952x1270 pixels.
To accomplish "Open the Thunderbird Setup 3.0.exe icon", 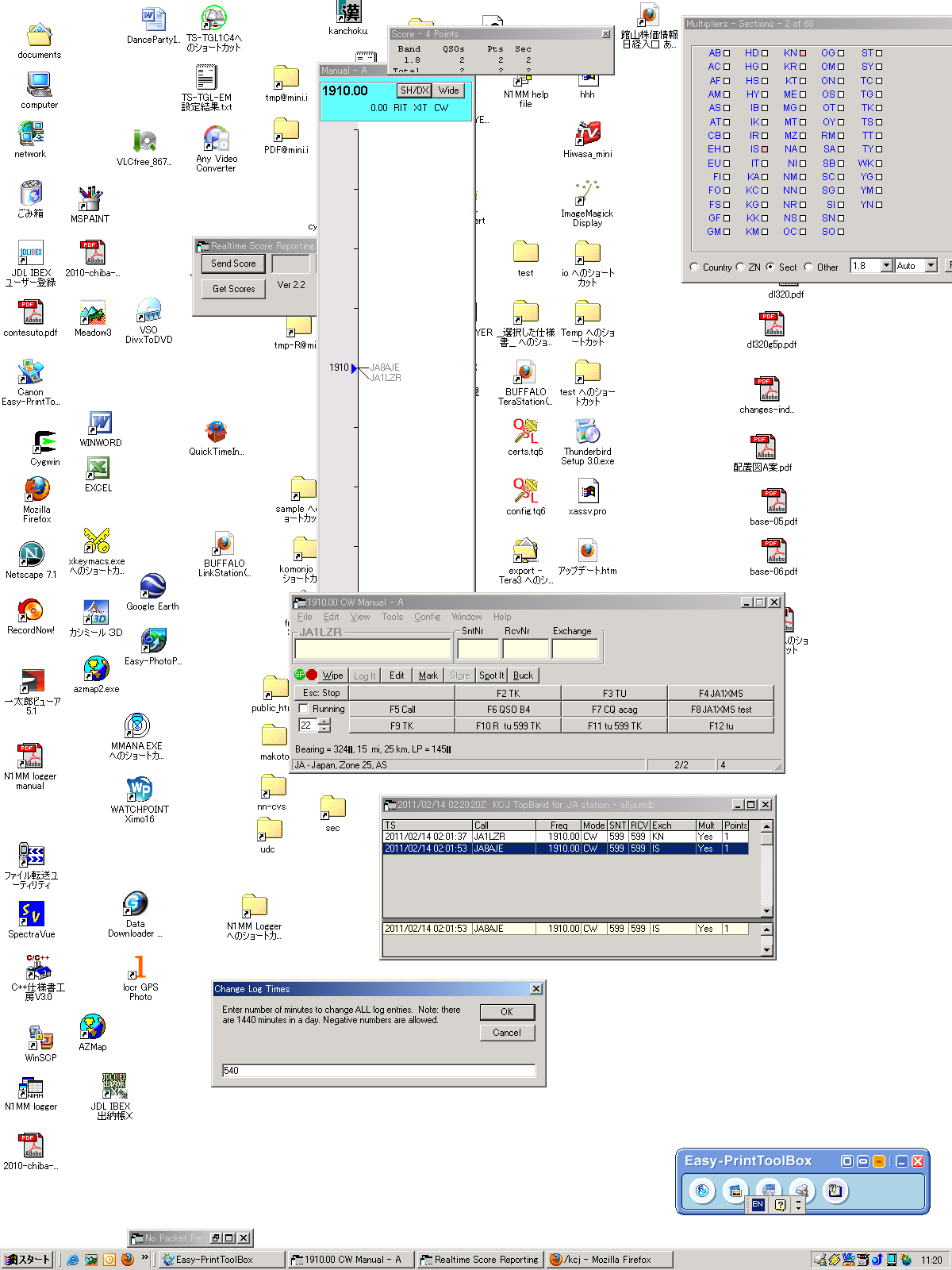I will coord(588,432).
